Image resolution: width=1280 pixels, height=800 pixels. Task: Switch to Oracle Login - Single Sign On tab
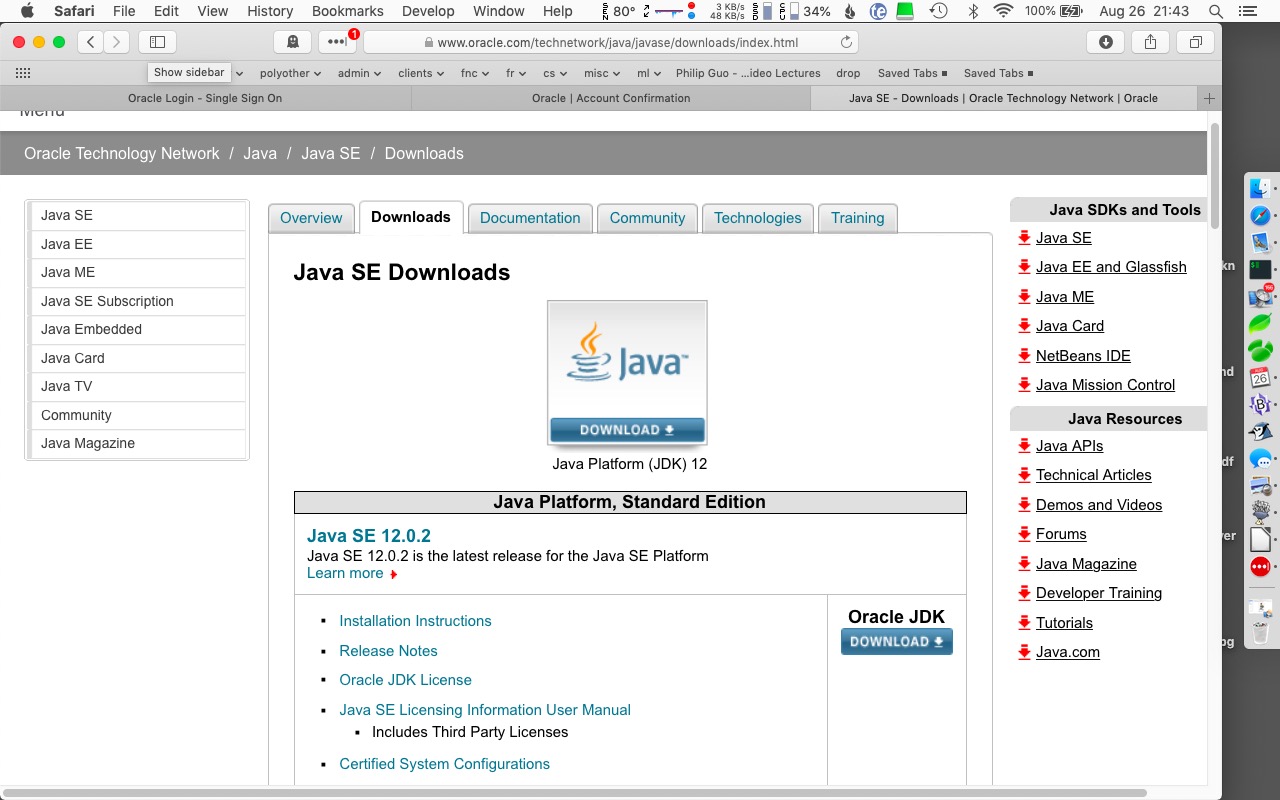(205, 98)
